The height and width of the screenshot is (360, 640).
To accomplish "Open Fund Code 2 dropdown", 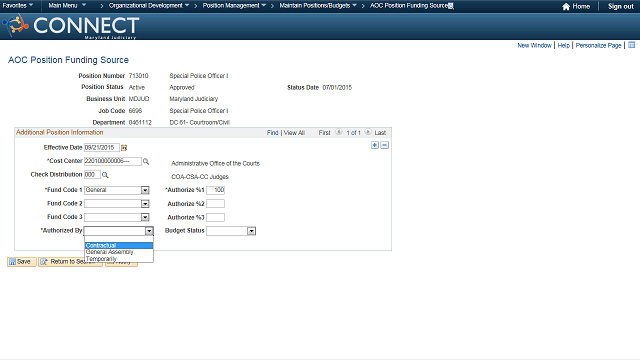I will click(x=145, y=204).
